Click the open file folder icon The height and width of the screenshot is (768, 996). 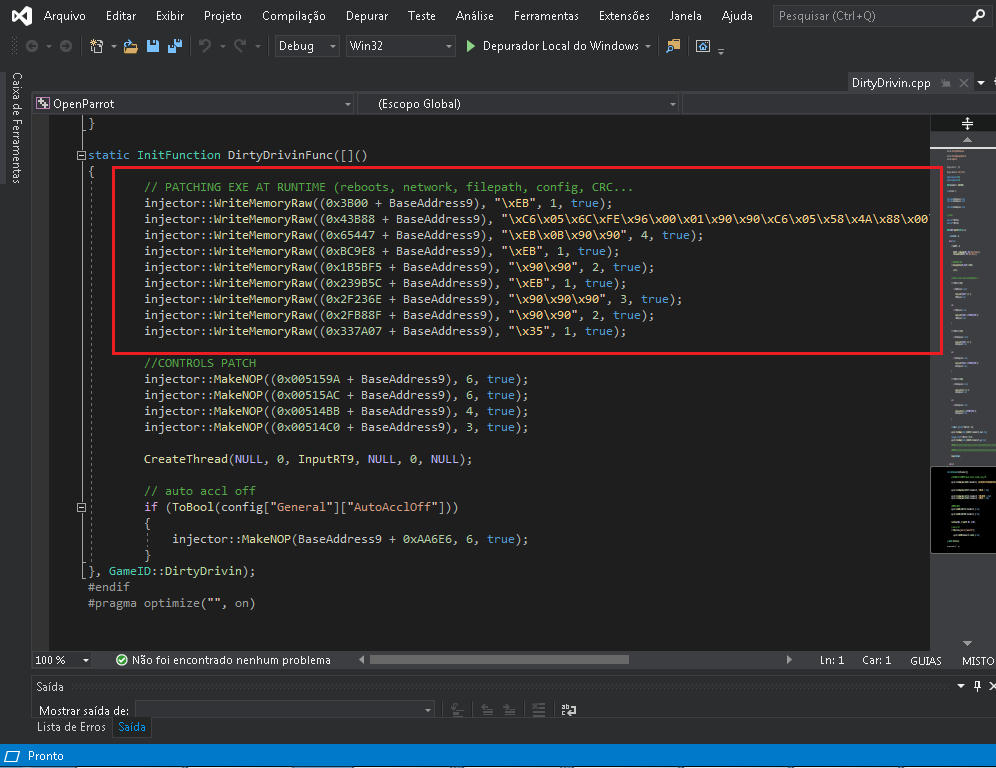[x=131, y=46]
